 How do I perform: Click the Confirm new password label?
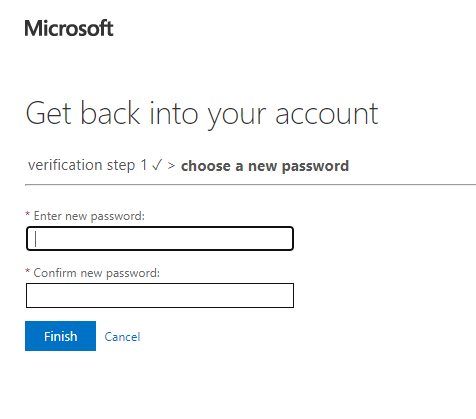(97, 273)
